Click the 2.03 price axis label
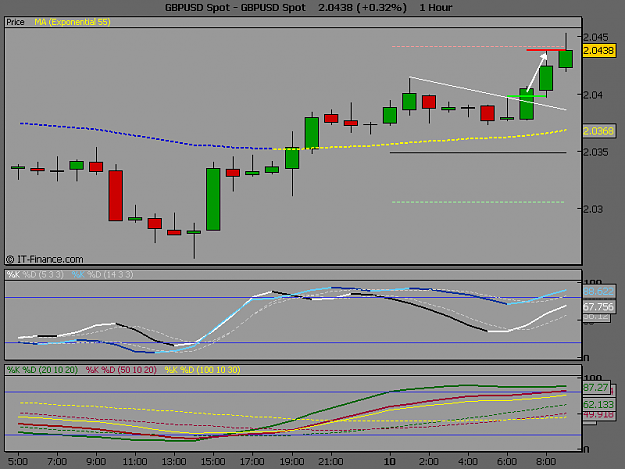This screenshot has height=469, width=625. [x=593, y=209]
